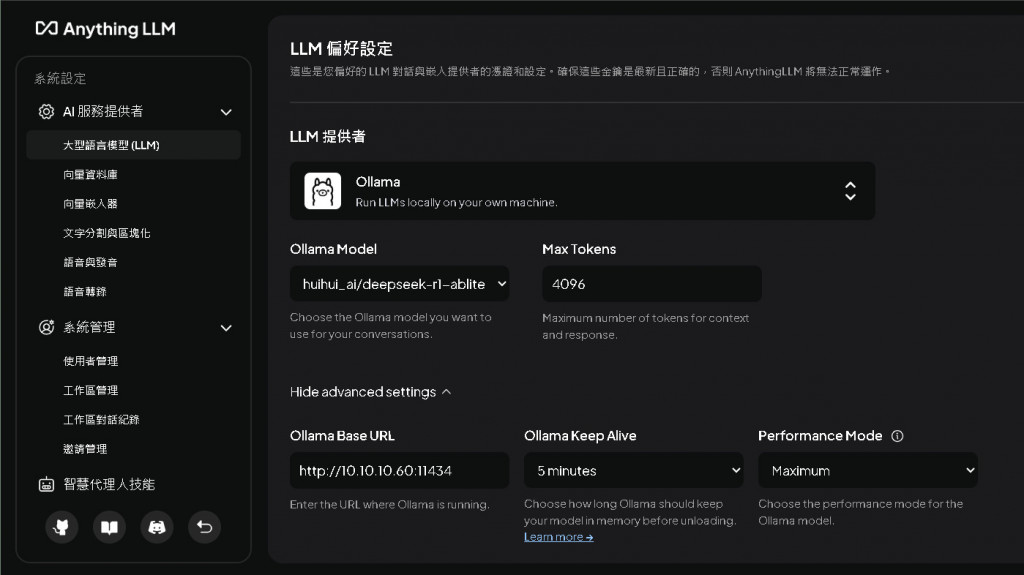
Task: Open 使用者管理 page
Action: pyautogui.click(x=90, y=361)
